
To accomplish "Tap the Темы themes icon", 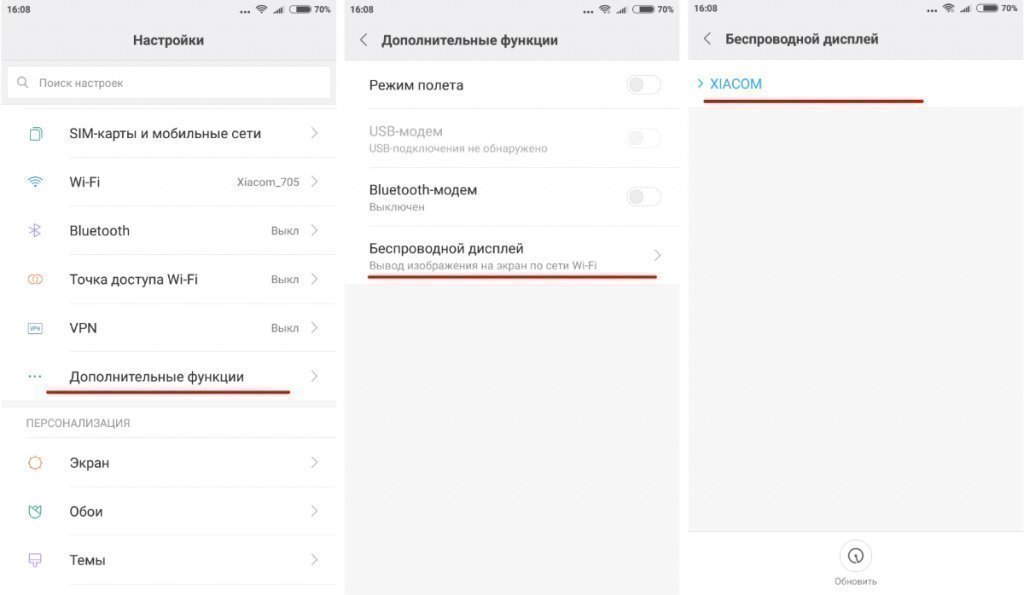I will (x=35, y=560).
